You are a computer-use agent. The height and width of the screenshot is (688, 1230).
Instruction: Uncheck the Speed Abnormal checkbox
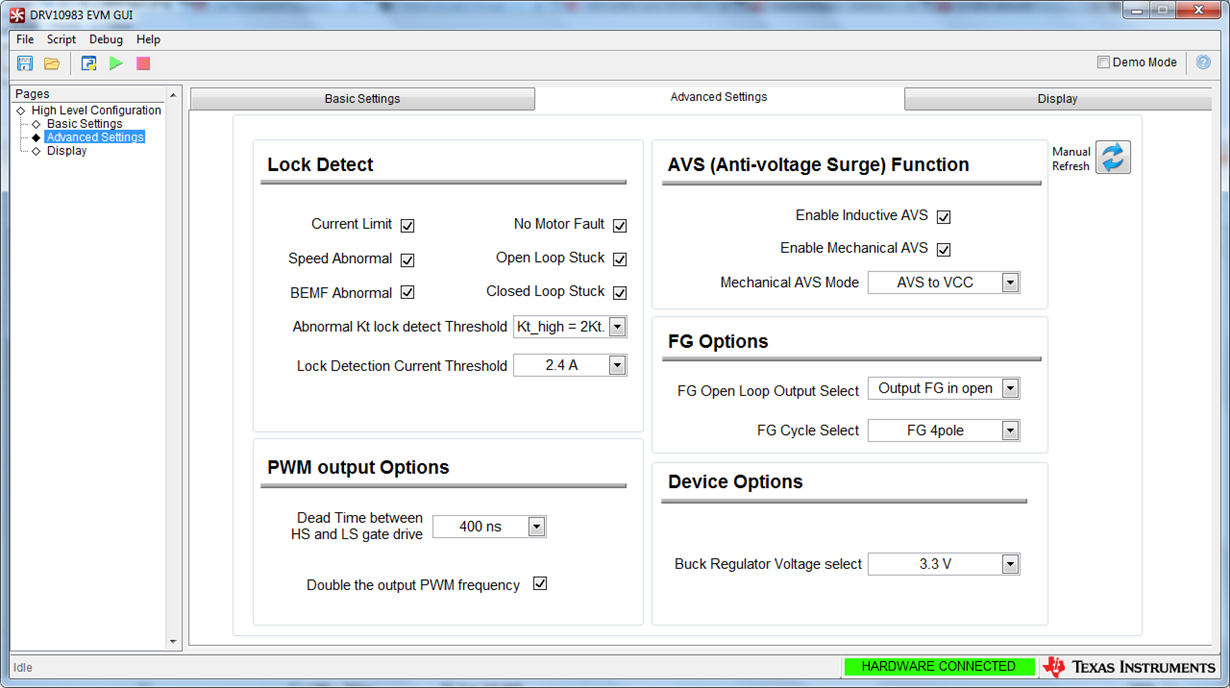click(407, 260)
